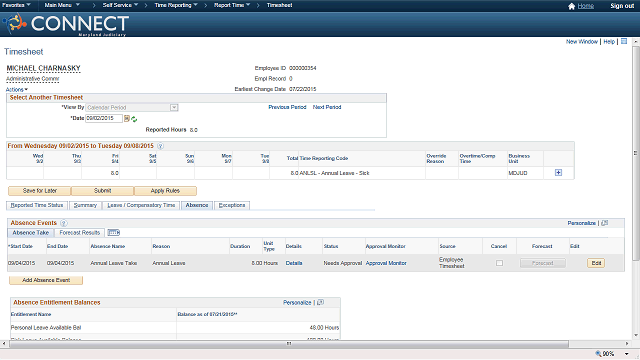This screenshot has height=360, width=640.
Task: Tick the Cancel checkbox for Annual Leave Take
Action: [499, 263]
